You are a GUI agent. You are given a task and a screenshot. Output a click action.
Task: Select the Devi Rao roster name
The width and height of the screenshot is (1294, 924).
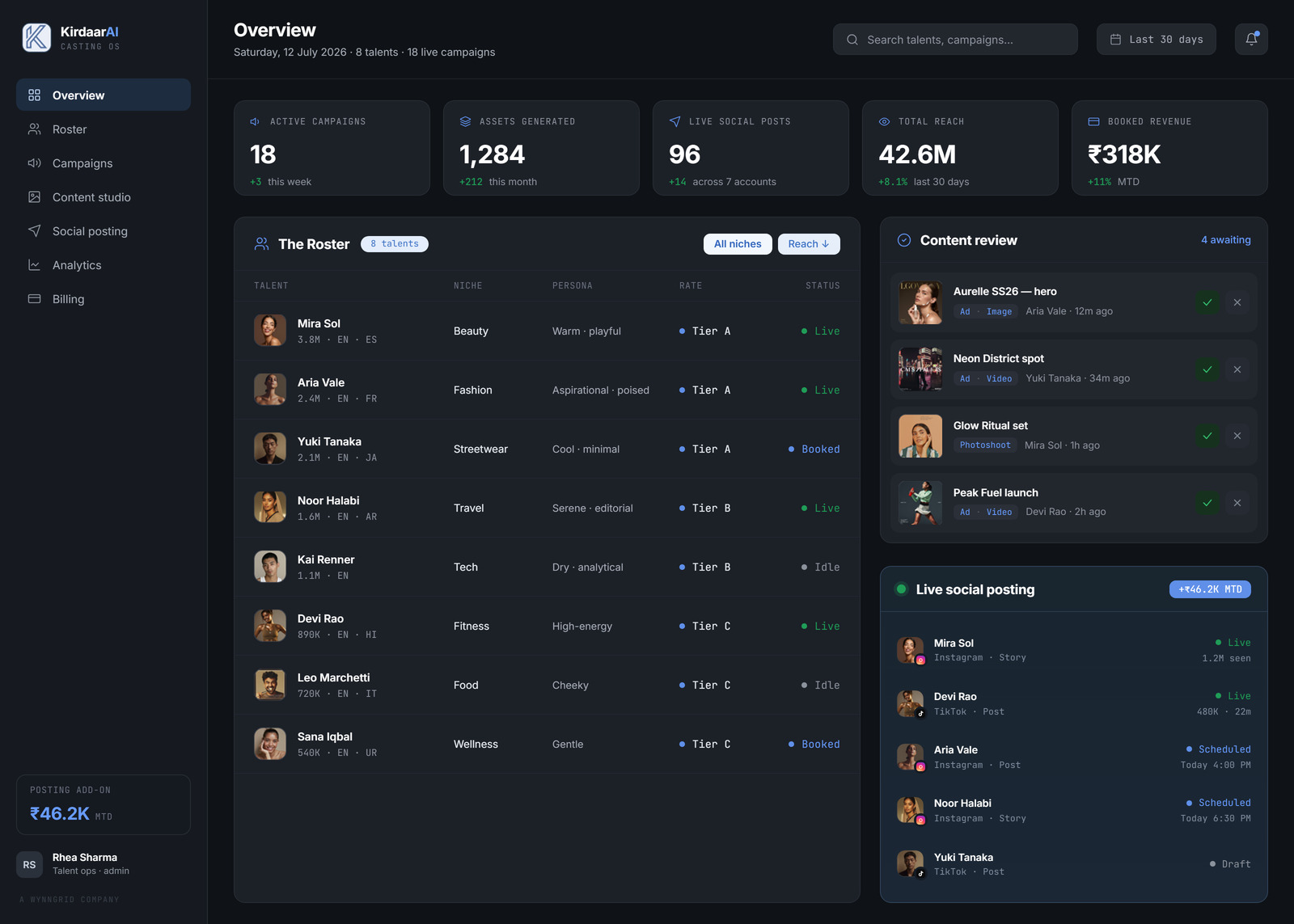[320, 618]
